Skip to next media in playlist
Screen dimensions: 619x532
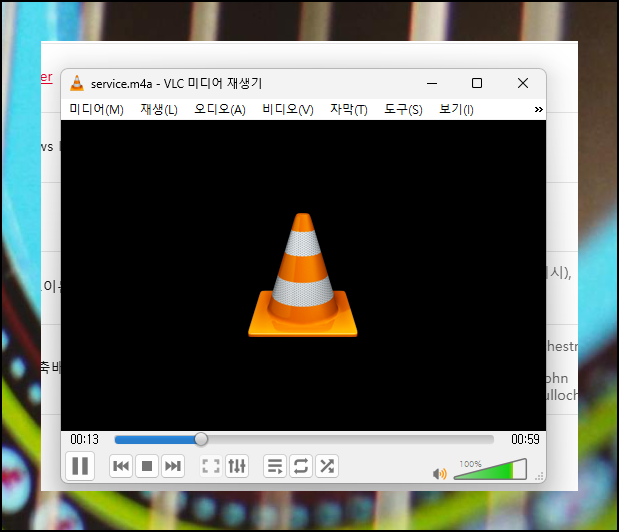point(173,466)
